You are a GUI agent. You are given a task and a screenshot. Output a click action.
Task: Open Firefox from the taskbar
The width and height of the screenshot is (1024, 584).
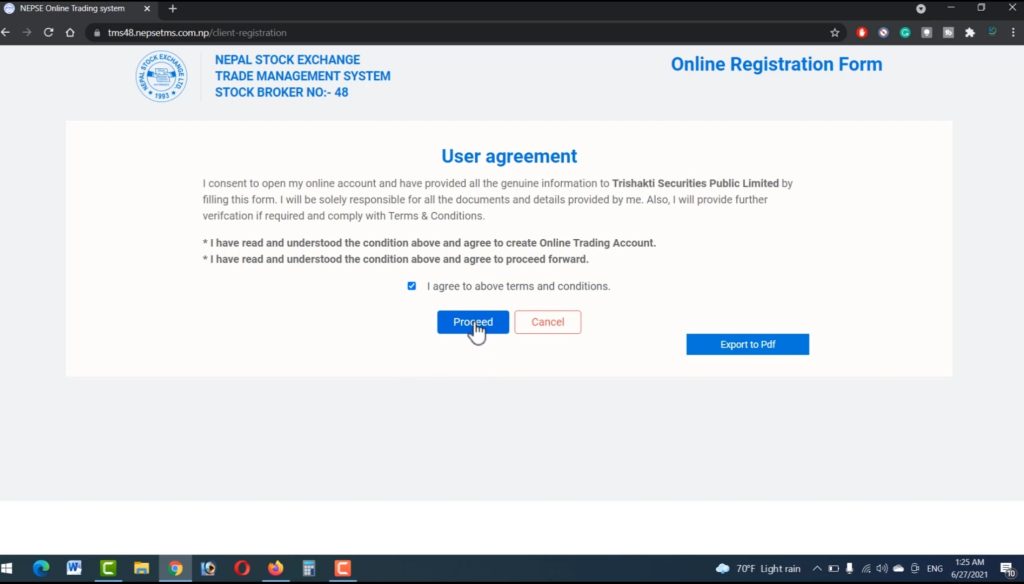pyautogui.click(x=276, y=568)
